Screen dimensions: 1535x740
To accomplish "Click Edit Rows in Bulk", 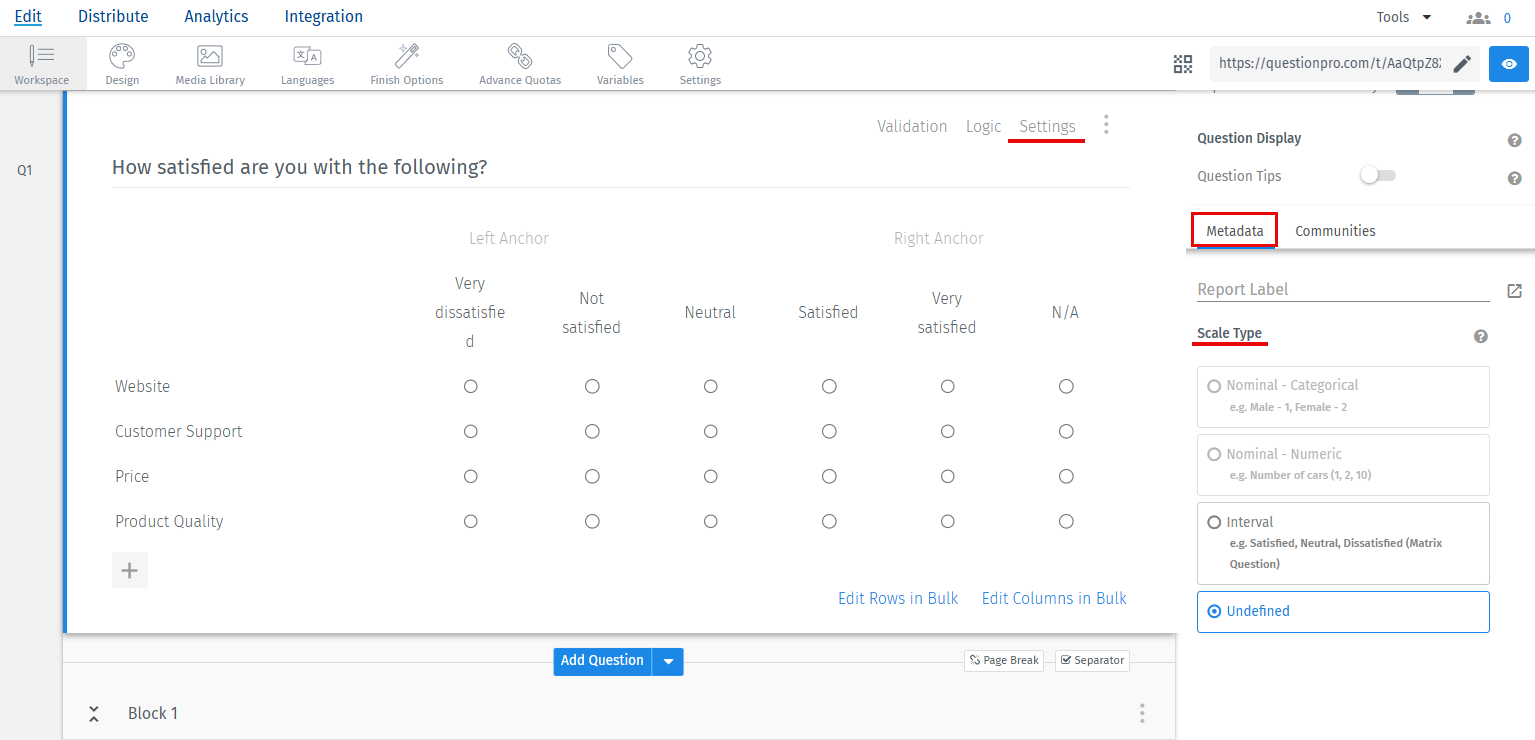I will click(x=897, y=598).
